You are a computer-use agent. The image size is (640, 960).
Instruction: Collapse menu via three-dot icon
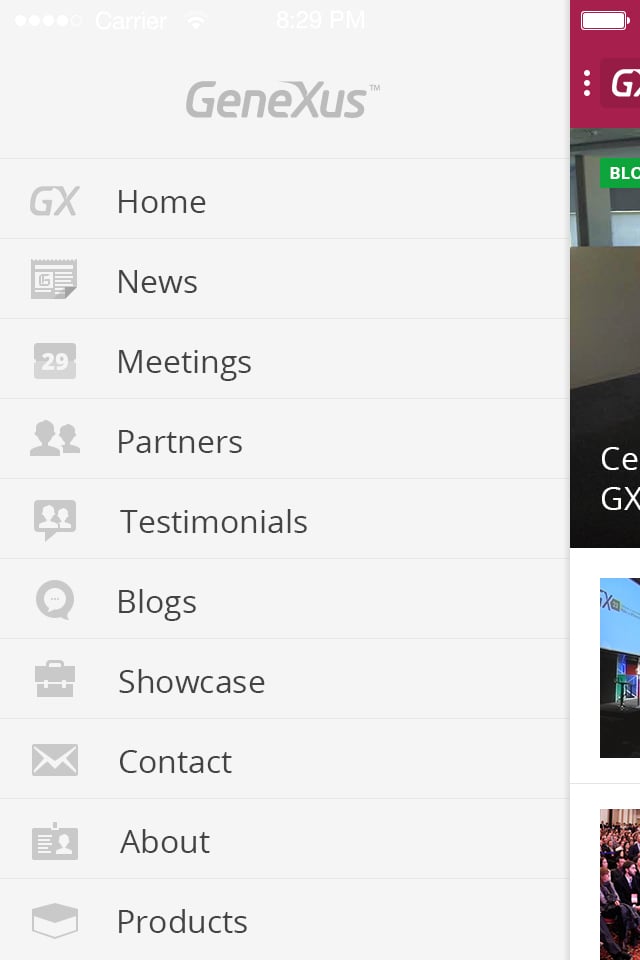587,83
